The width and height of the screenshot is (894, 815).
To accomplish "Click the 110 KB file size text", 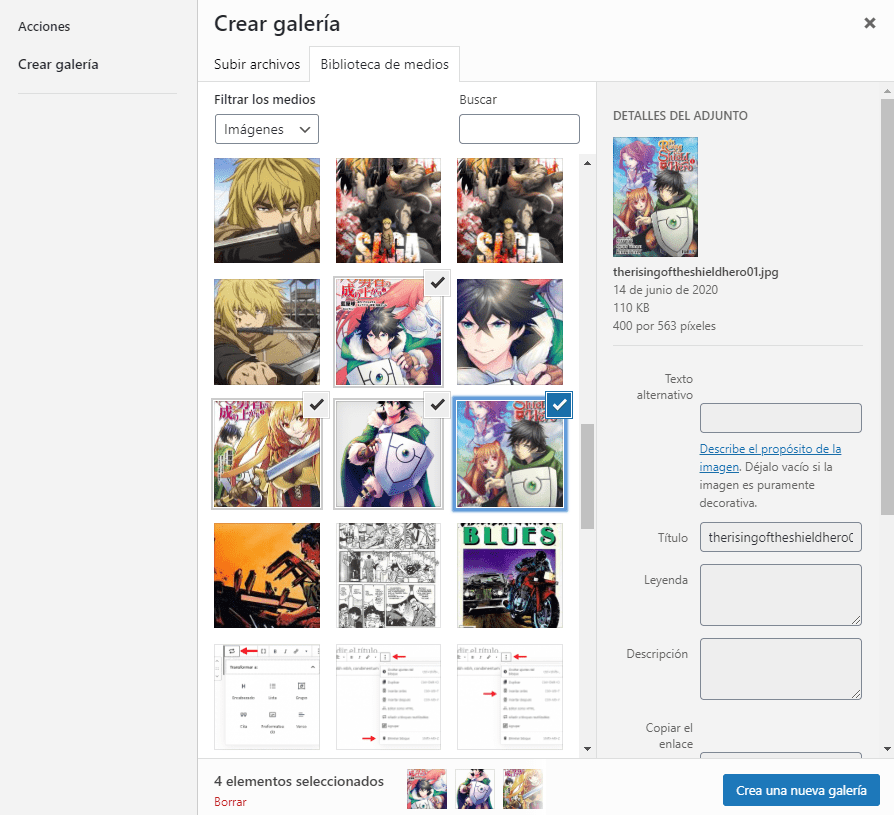I will tap(631, 308).
